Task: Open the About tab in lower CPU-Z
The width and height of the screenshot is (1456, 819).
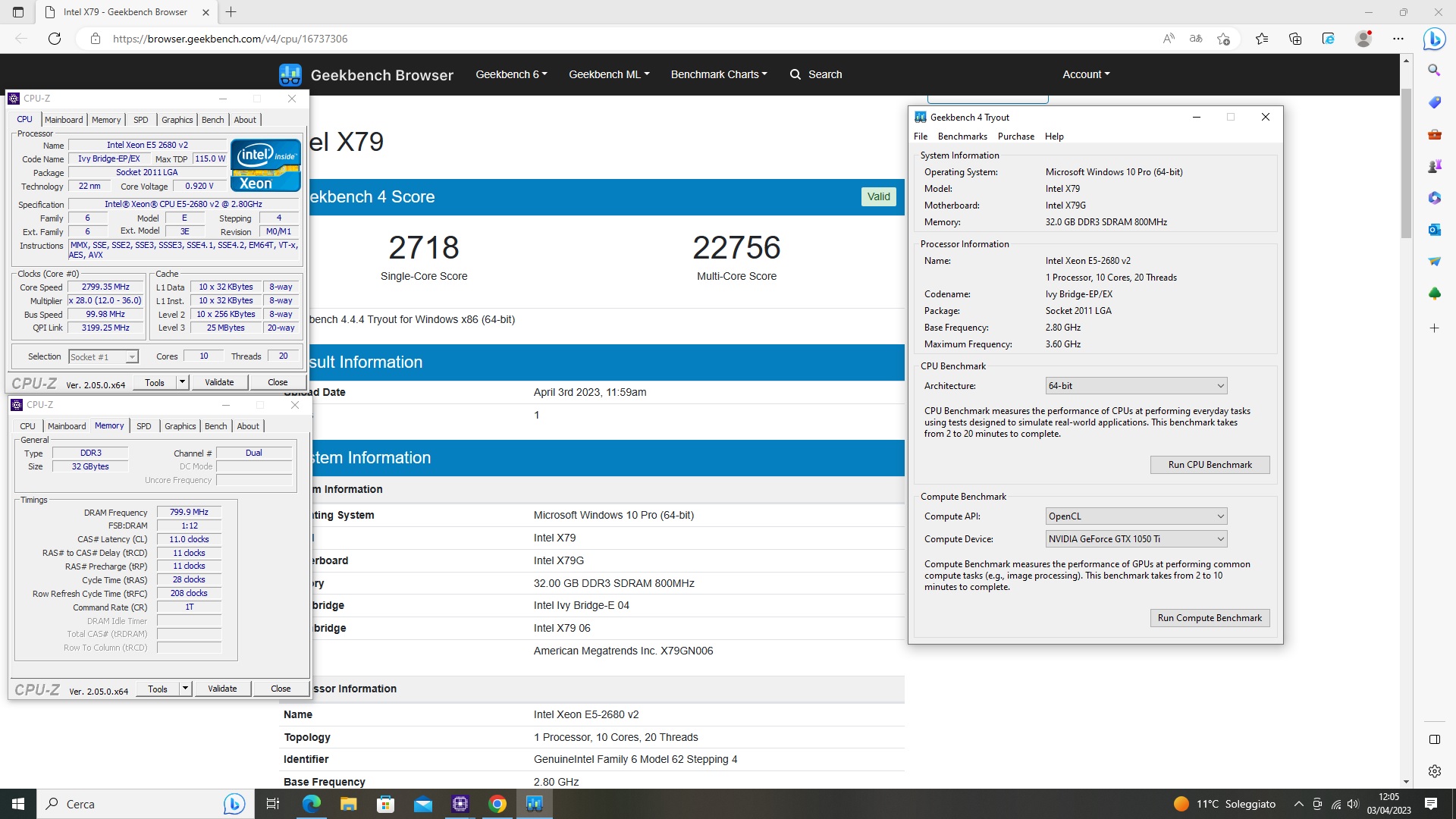Action: coord(248,426)
